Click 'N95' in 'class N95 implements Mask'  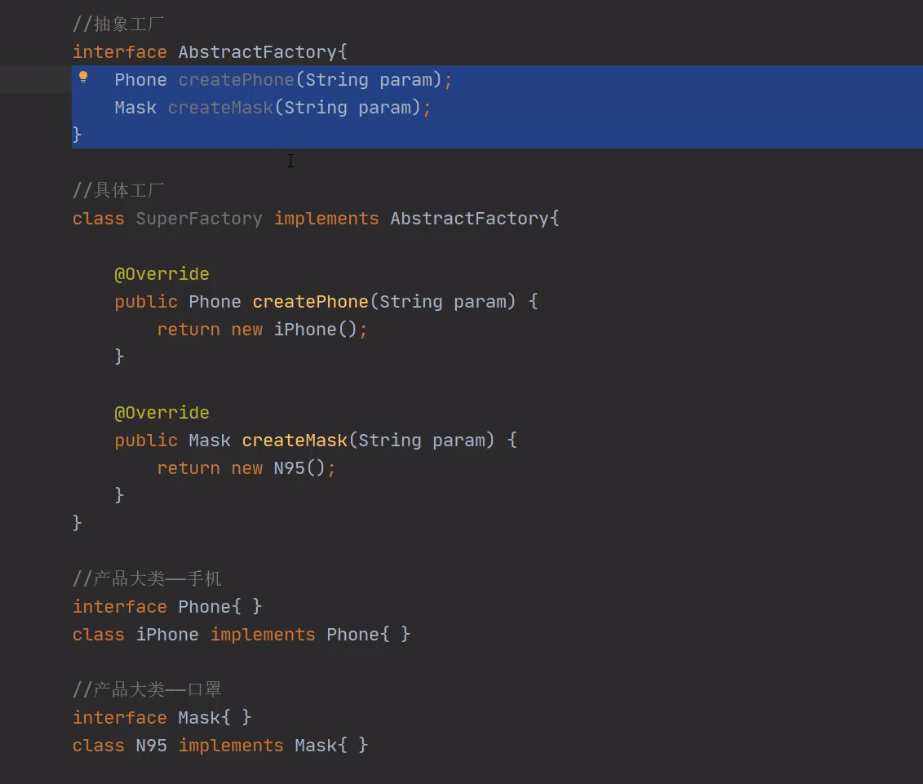tap(151, 746)
